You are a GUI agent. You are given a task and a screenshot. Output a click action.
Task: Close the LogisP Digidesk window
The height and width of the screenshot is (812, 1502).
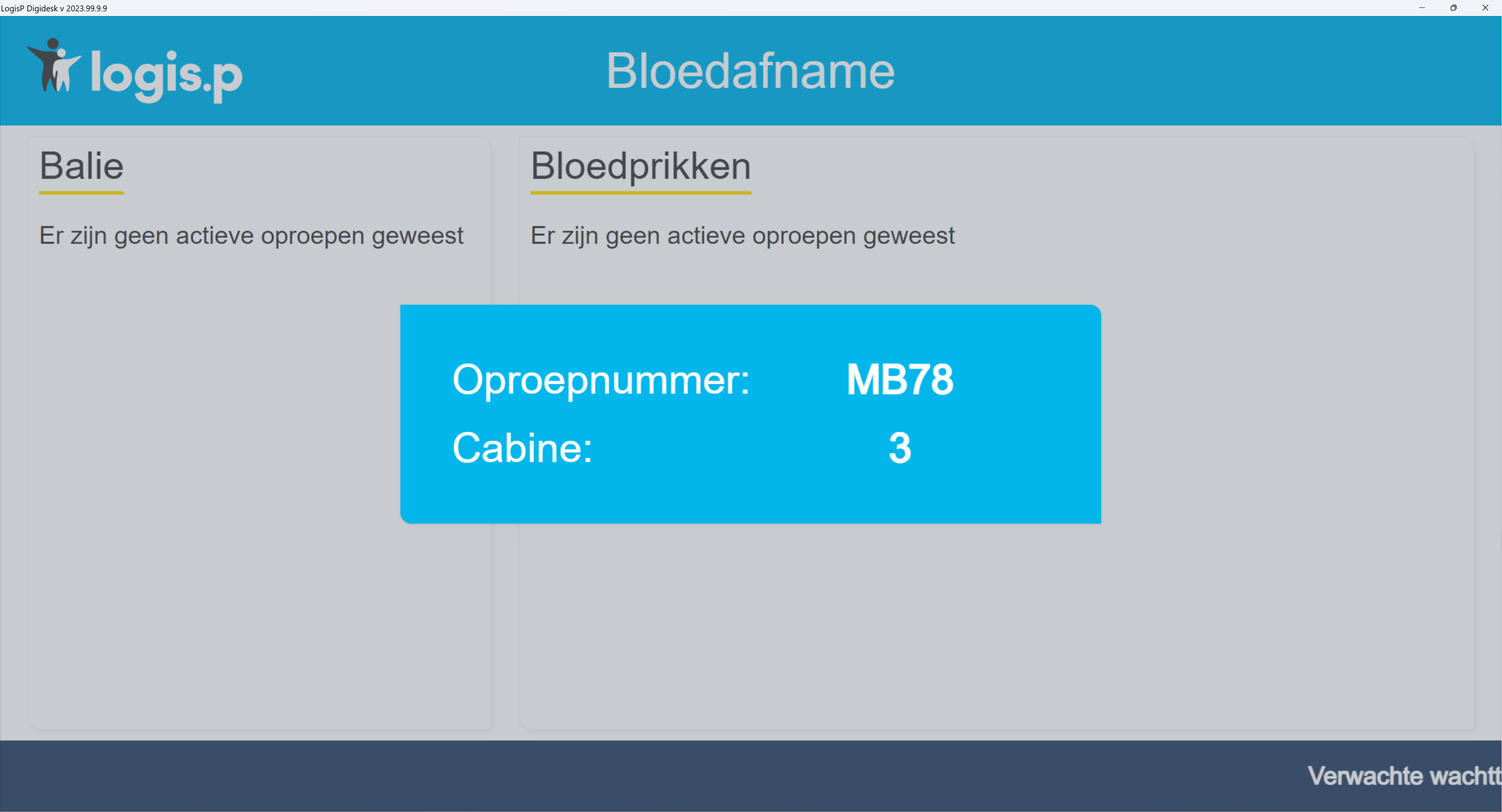[x=1484, y=8]
